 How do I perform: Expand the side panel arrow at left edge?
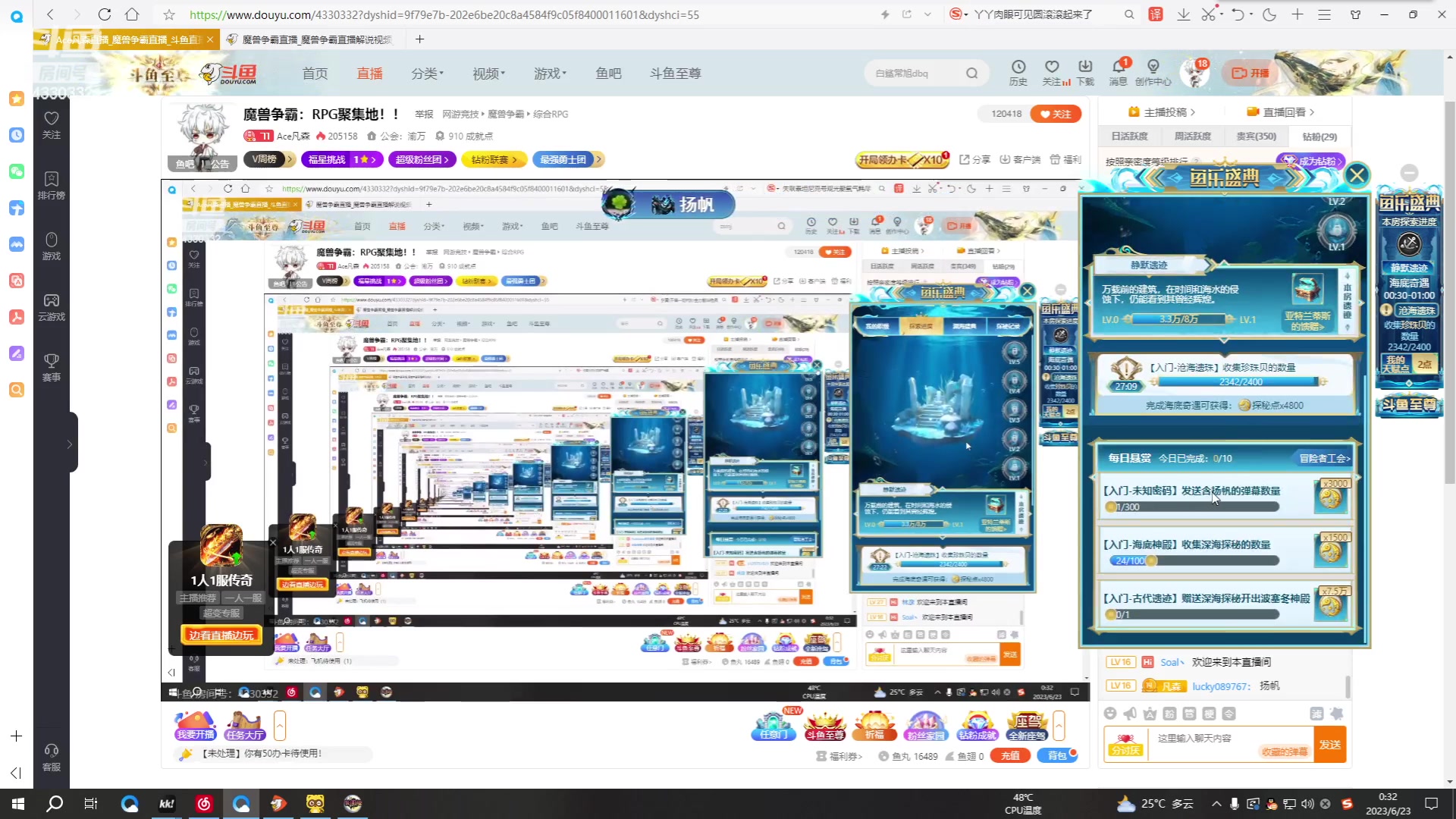(x=70, y=444)
